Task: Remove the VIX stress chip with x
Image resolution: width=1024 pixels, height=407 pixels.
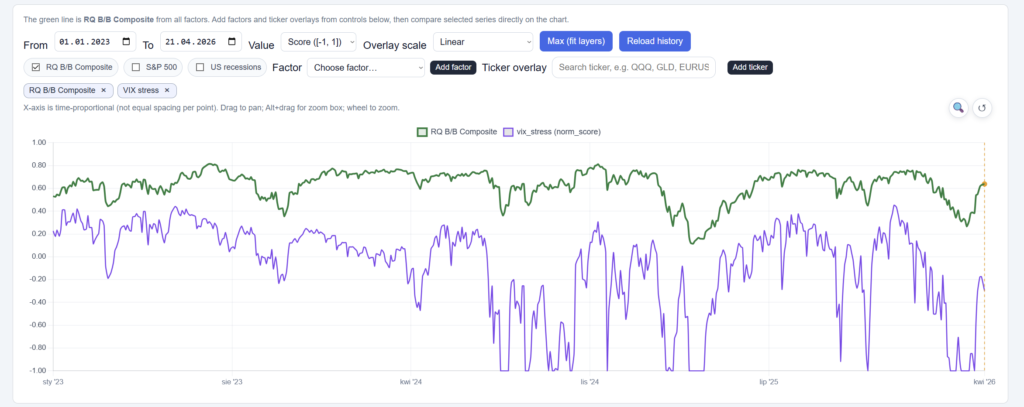Action: pyautogui.click(x=167, y=90)
